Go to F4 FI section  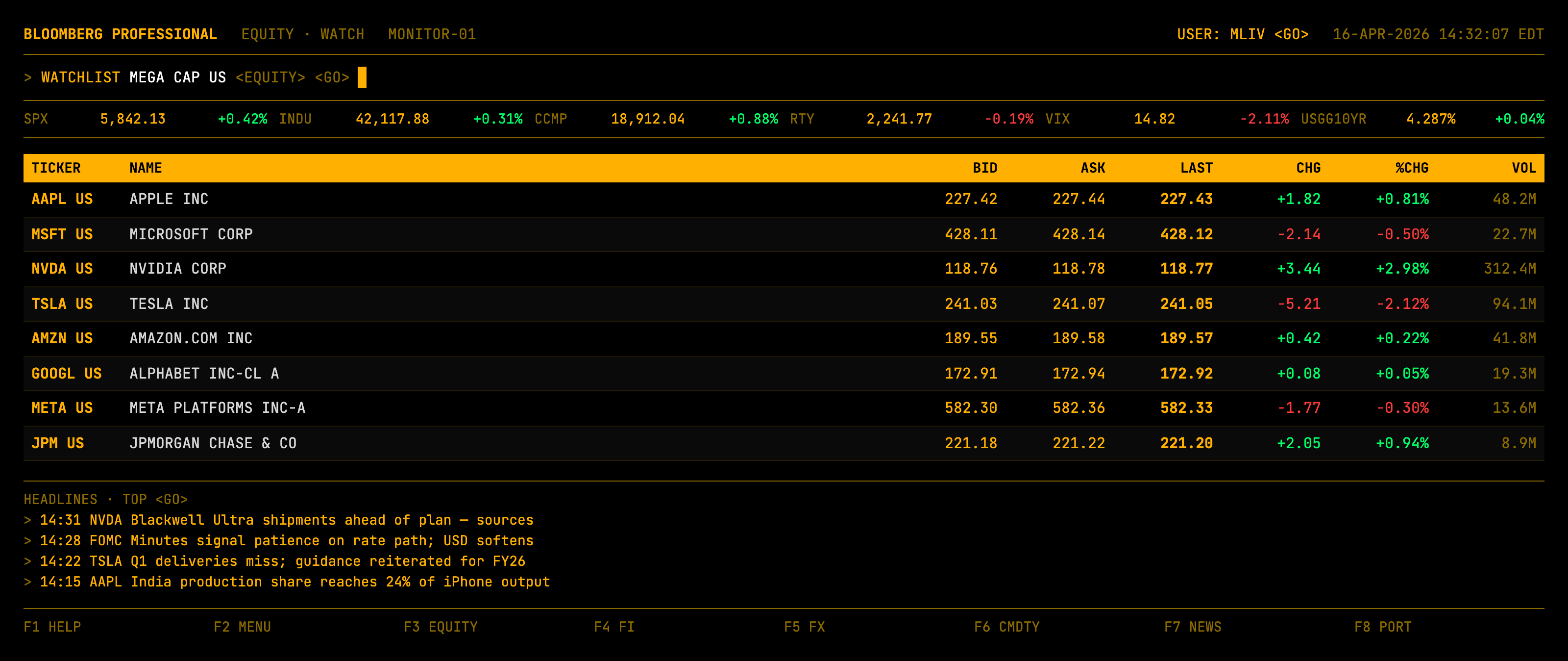(614, 627)
